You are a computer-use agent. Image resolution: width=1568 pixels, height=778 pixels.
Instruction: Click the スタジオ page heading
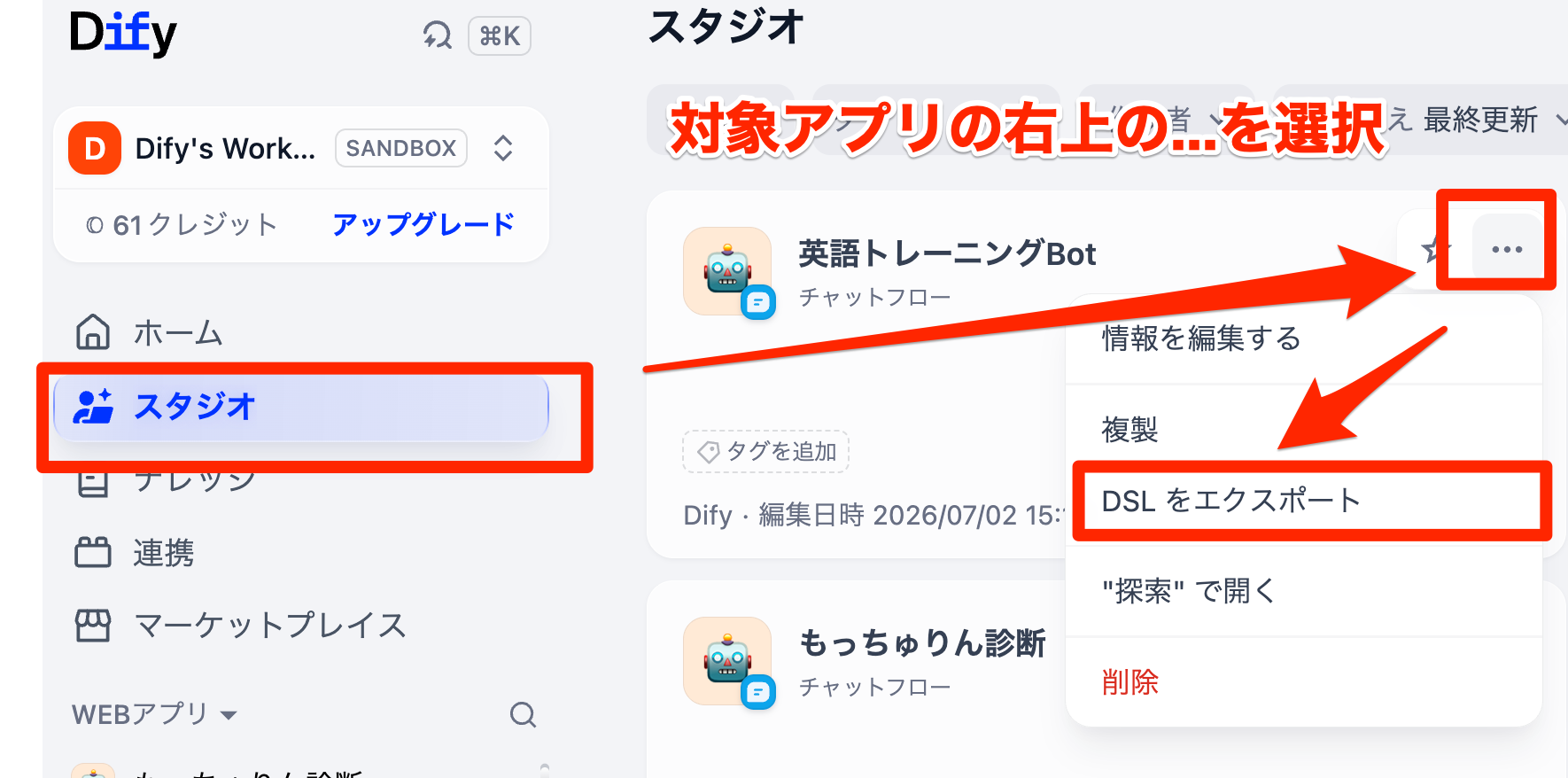pos(726,27)
